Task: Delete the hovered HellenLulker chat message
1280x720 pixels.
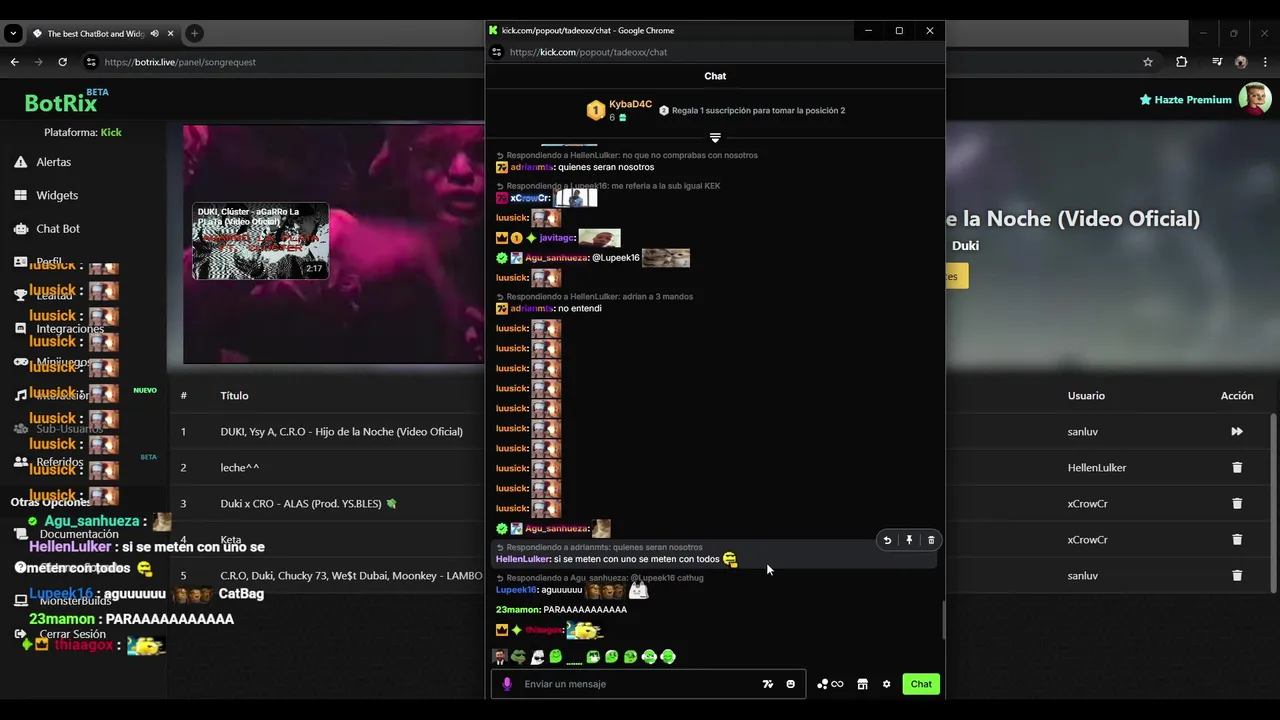Action: tap(931, 540)
